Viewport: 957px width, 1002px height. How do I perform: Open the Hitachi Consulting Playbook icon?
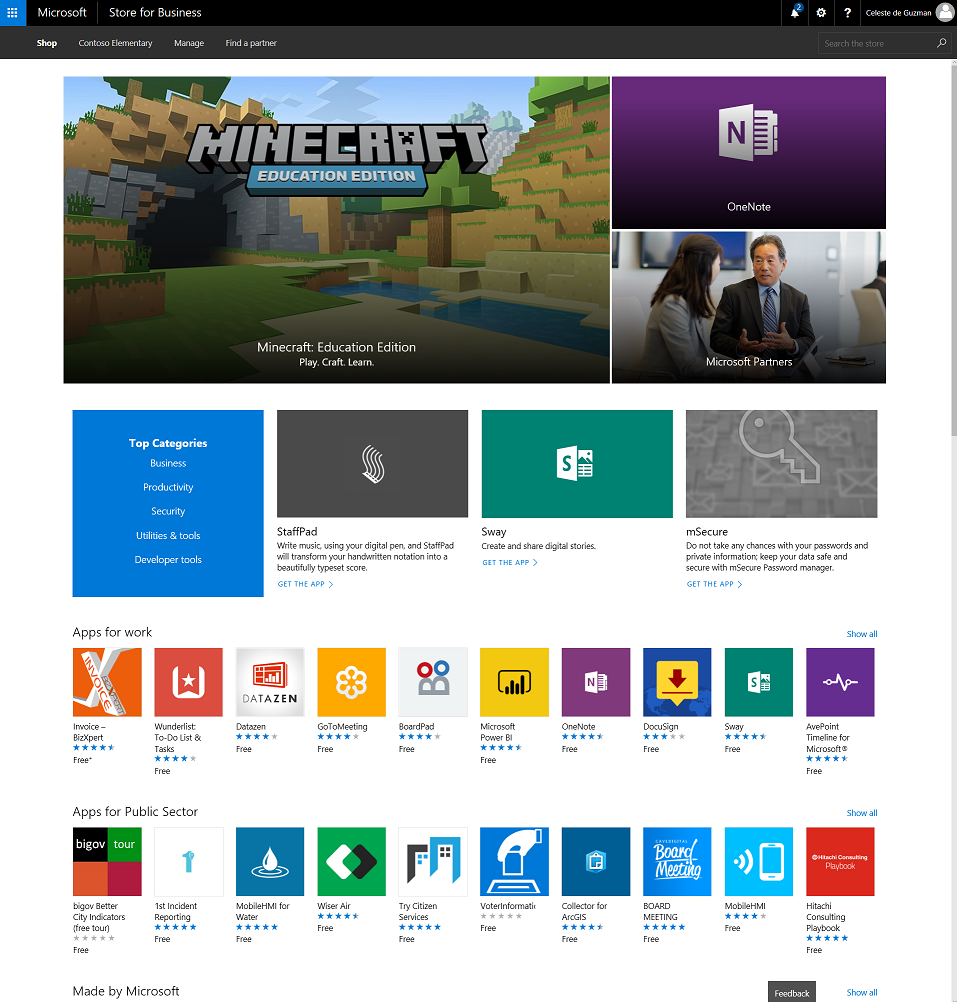coord(840,861)
